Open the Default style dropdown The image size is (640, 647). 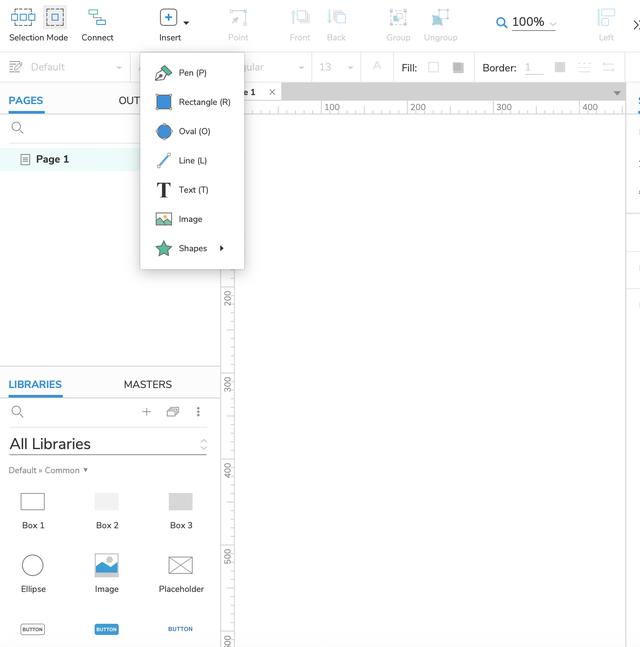pyautogui.click(x=77, y=67)
